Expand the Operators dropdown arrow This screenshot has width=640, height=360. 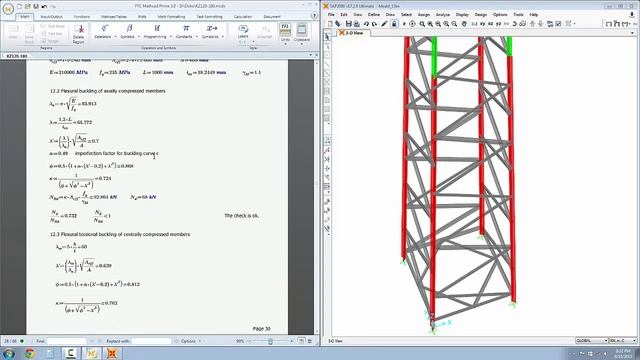pos(115,37)
